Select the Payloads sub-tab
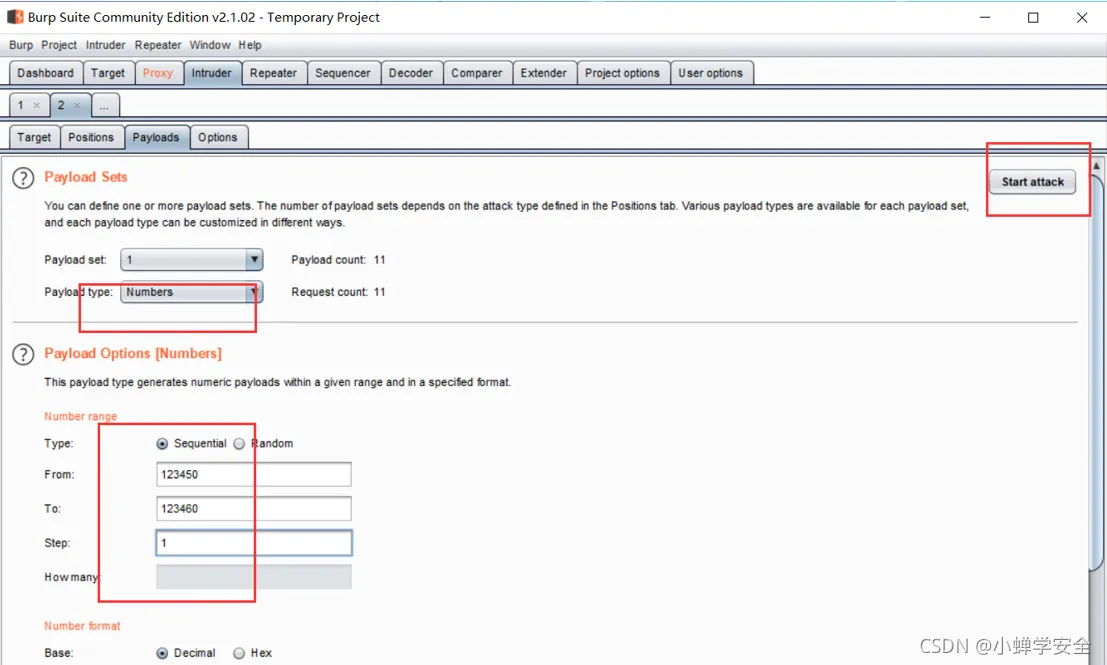 click(x=156, y=137)
